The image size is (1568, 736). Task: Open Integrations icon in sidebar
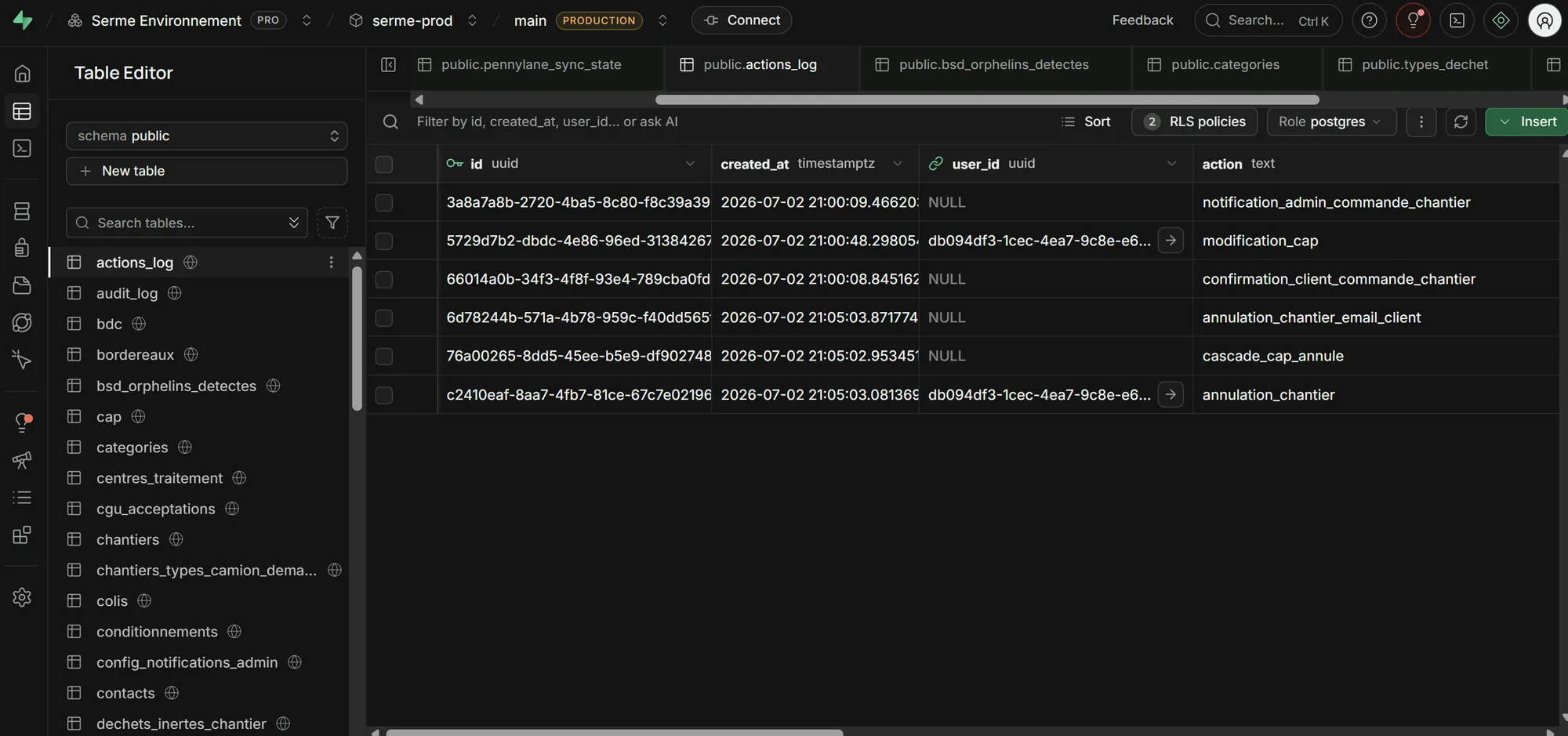point(22,535)
